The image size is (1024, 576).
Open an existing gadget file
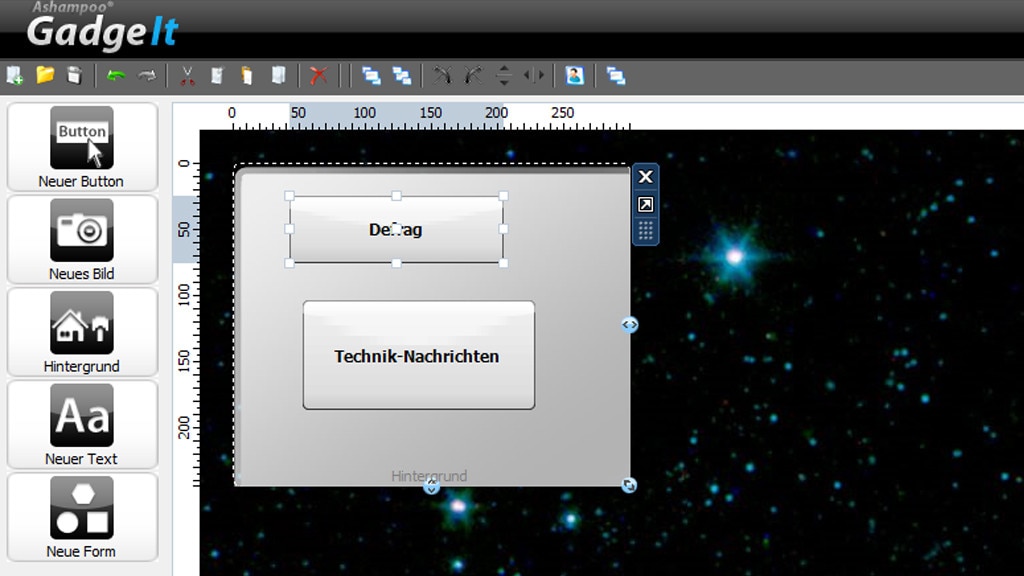click(44, 75)
